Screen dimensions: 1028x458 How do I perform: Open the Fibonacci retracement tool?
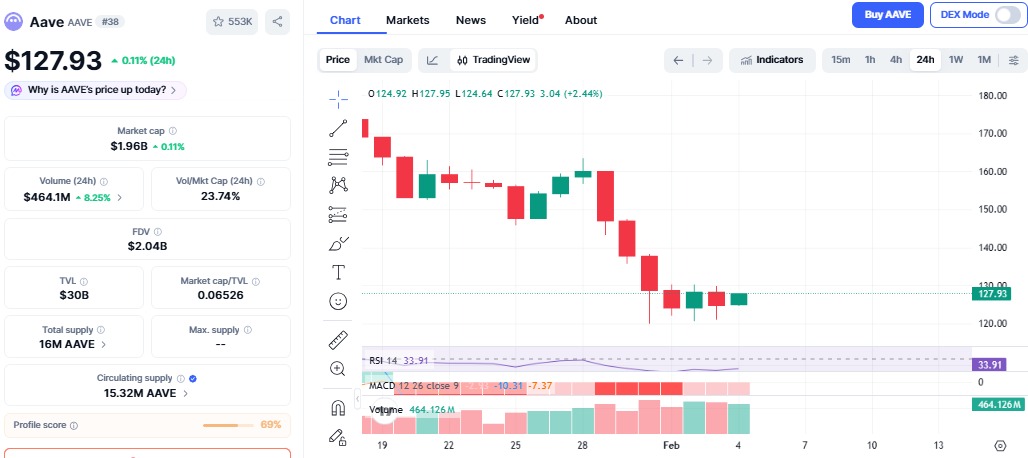(x=338, y=156)
